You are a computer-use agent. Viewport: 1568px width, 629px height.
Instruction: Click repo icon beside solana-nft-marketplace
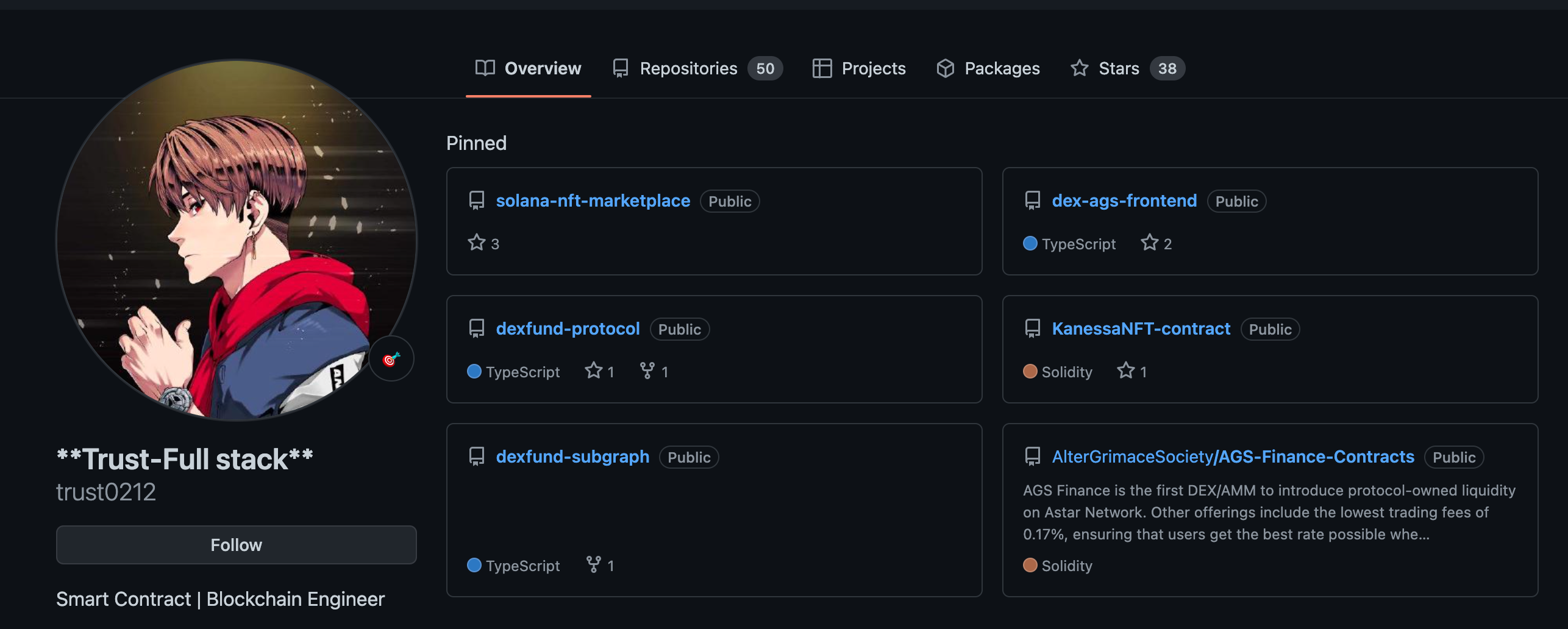click(477, 201)
